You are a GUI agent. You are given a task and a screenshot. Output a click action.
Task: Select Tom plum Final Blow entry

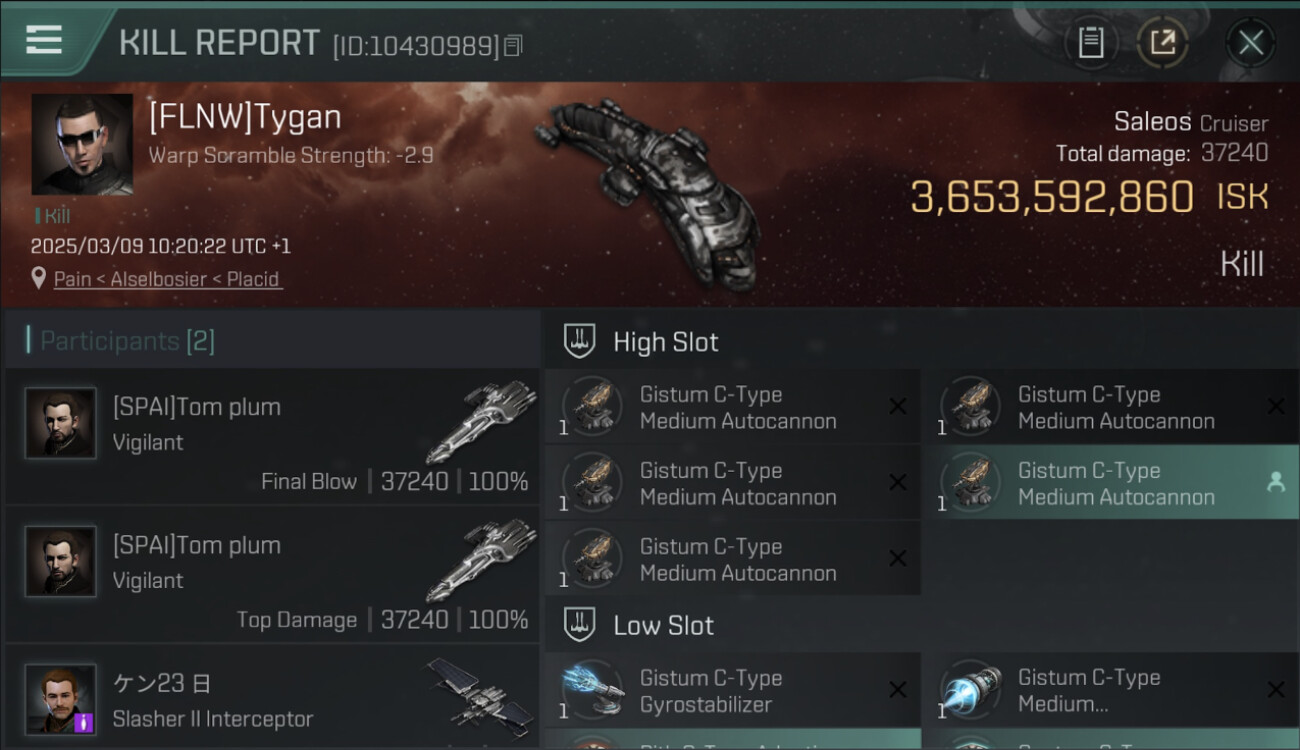point(272,436)
